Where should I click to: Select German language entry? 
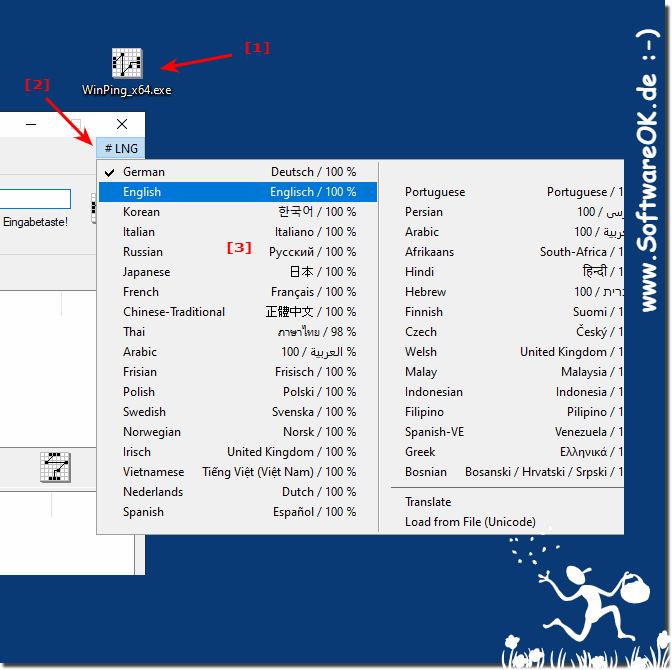click(x=238, y=172)
